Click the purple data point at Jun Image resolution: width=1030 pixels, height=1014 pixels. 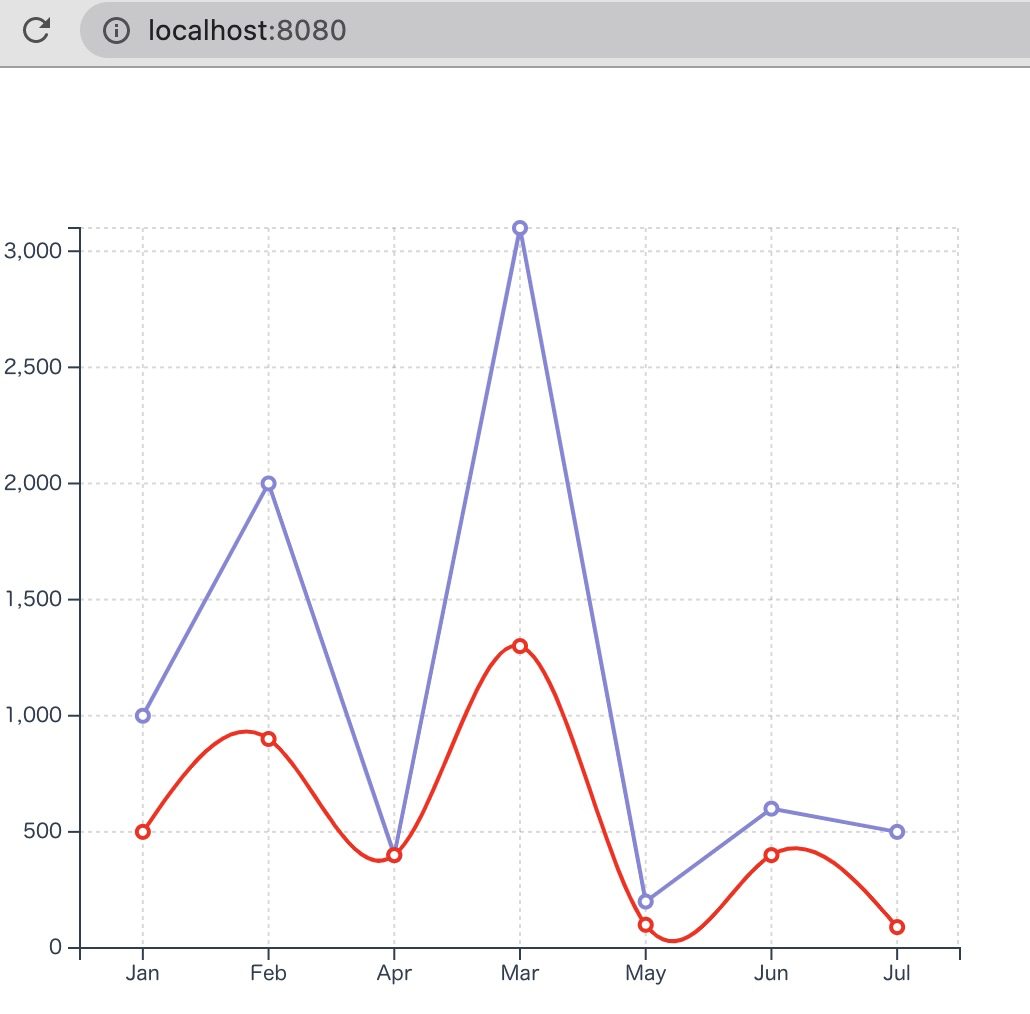pyautogui.click(x=771, y=808)
